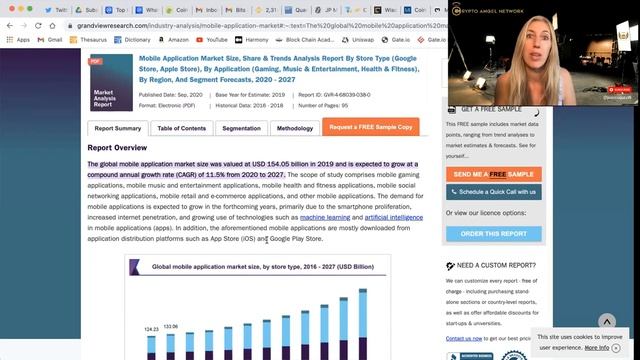Switch to the 'Wha' browser tab
This screenshot has height=360, width=640.
click(x=146, y=10)
